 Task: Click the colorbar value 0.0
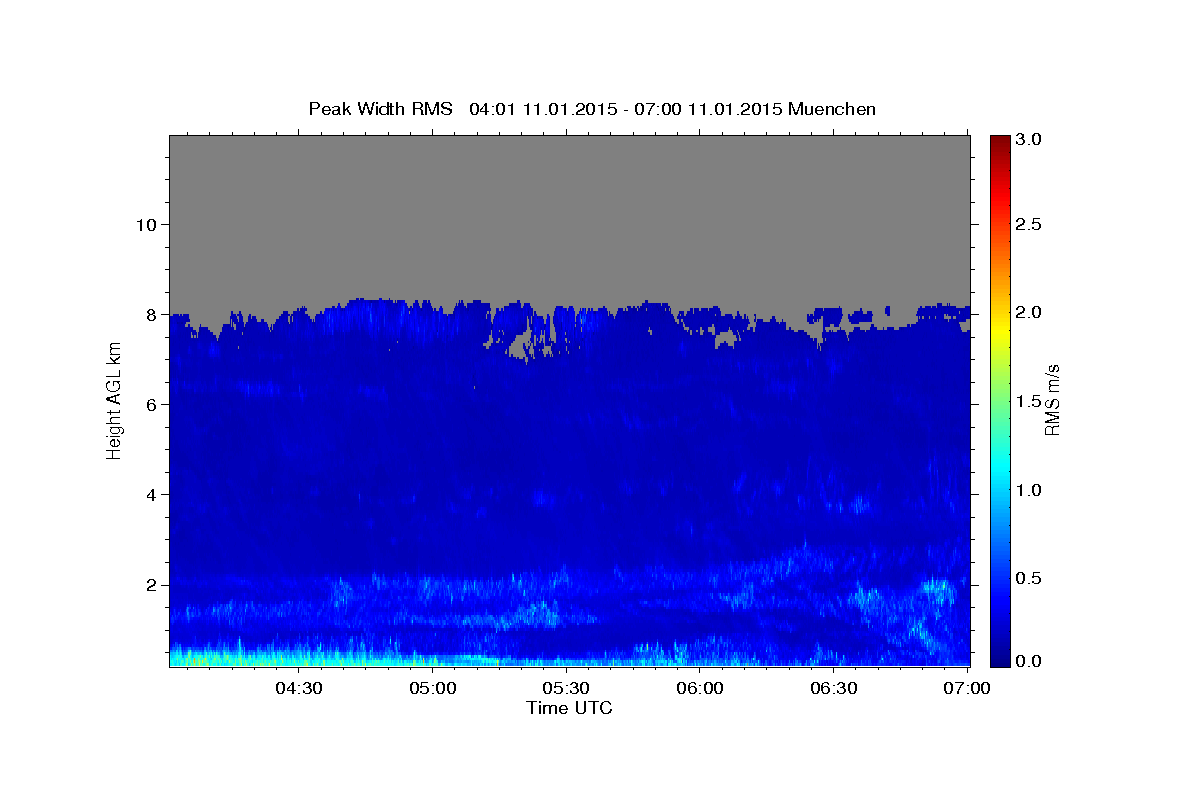(1029, 661)
